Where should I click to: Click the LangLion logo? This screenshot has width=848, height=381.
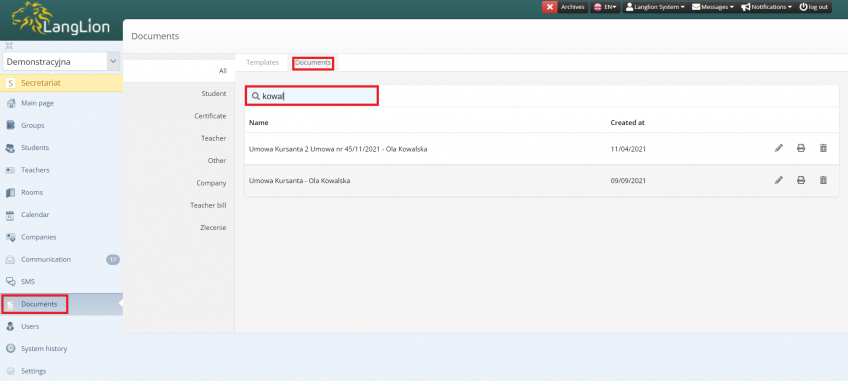62,20
